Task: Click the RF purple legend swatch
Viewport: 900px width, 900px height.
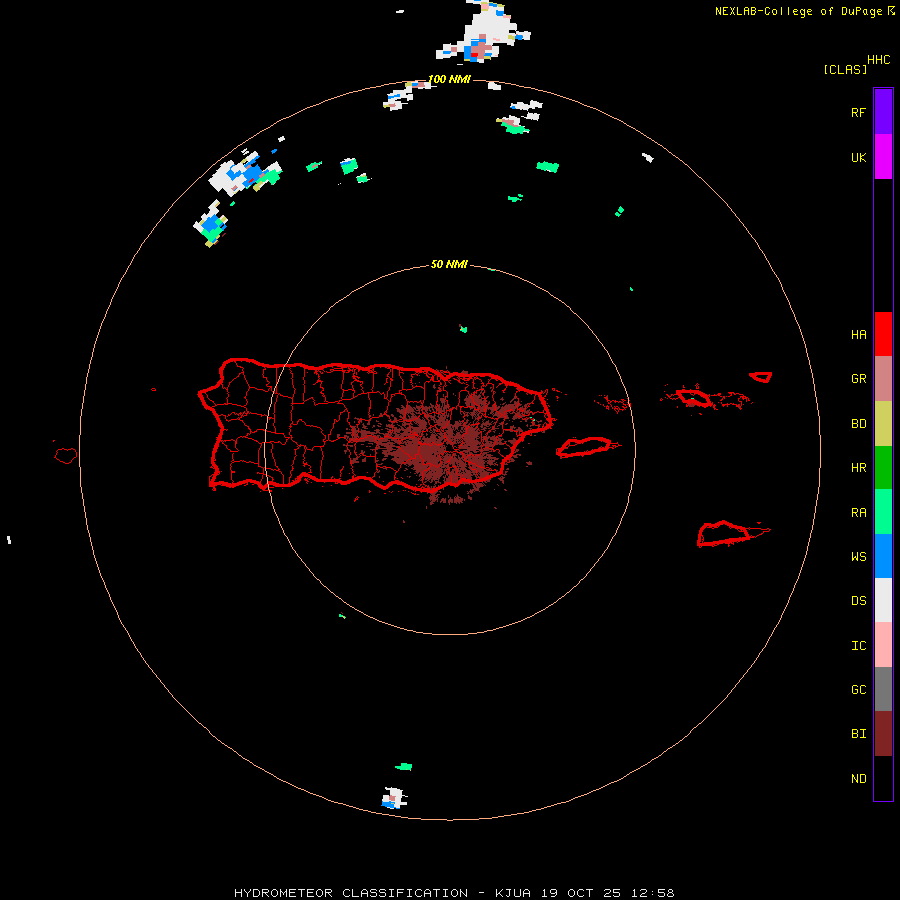Action: coord(883,111)
